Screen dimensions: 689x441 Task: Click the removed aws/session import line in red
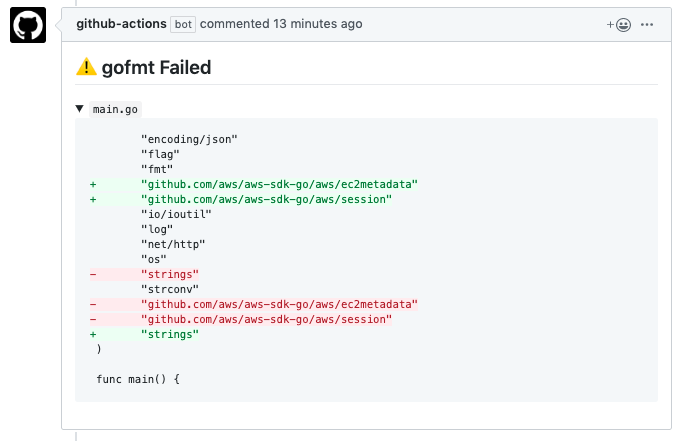[x=266, y=318]
